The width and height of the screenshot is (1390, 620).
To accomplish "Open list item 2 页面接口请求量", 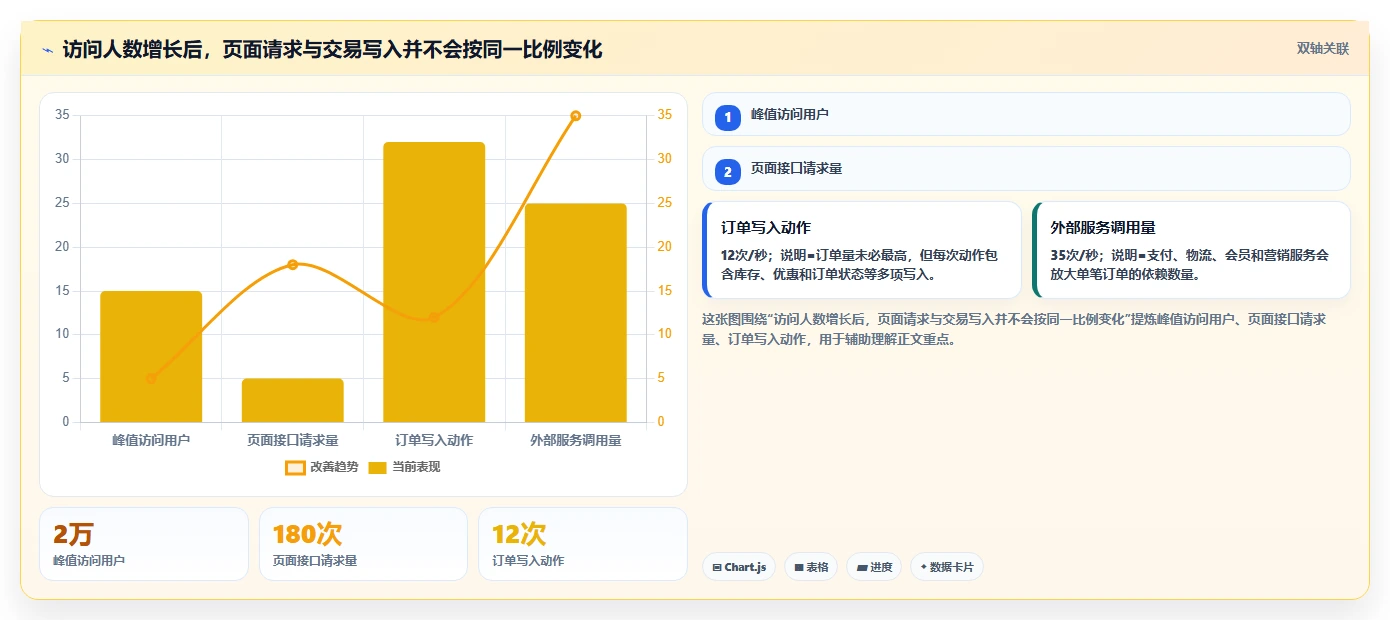I will pos(1026,169).
